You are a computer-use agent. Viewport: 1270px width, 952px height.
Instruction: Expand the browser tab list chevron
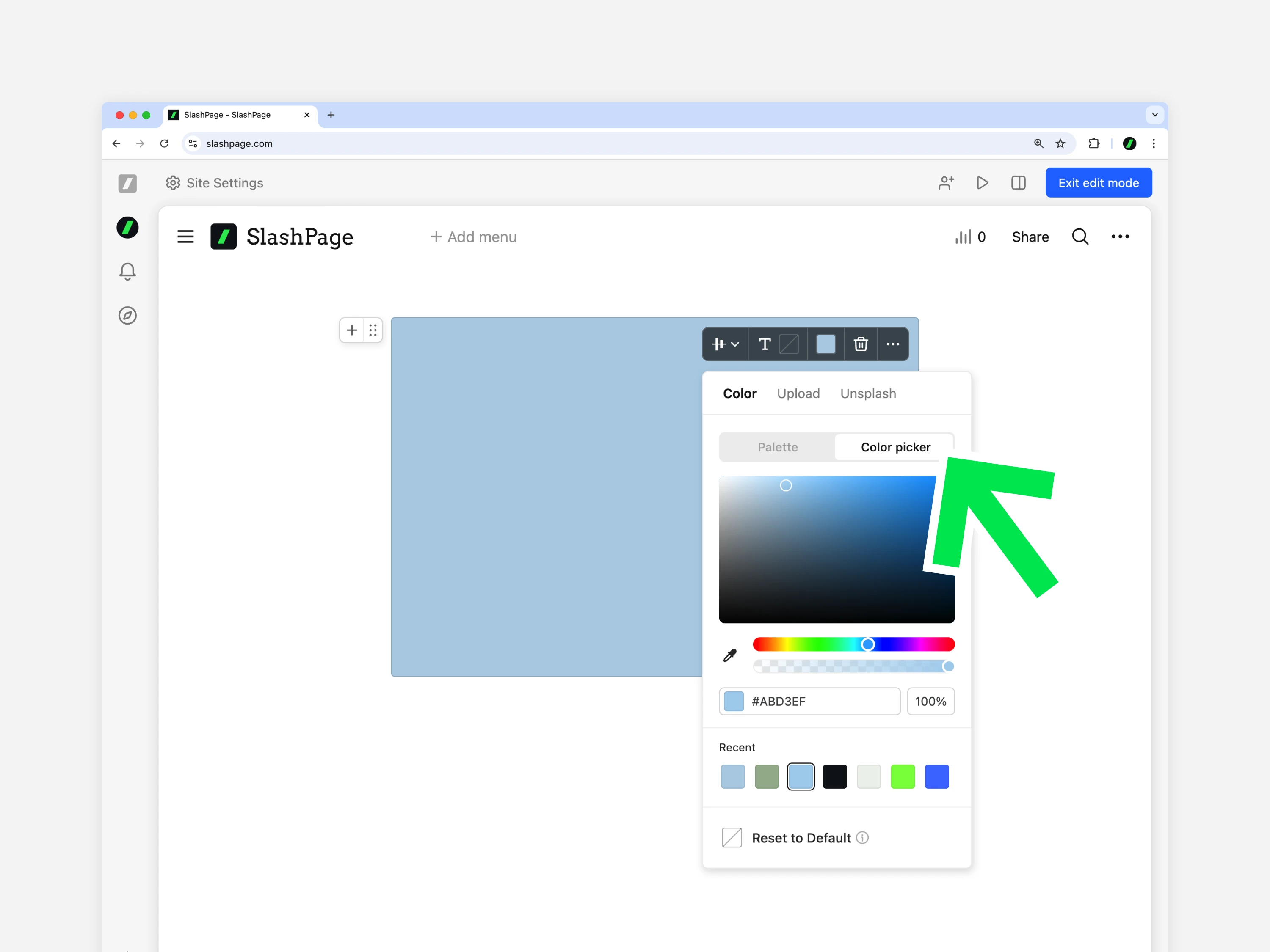click(x=1154, y=115)
